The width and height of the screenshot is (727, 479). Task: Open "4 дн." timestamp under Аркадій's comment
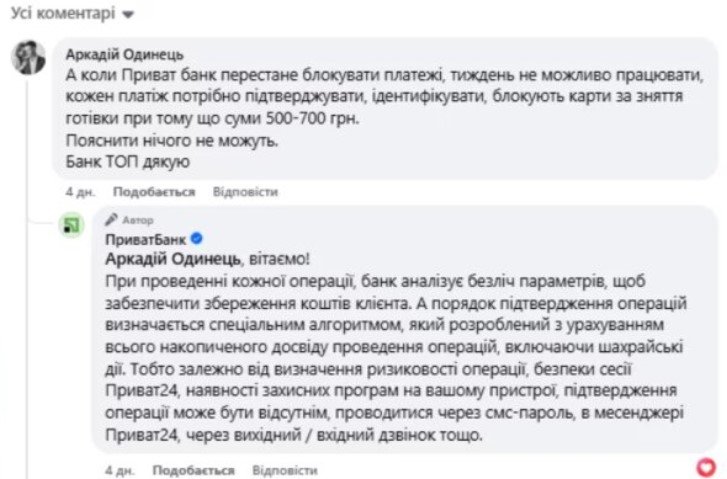[78, 191]
